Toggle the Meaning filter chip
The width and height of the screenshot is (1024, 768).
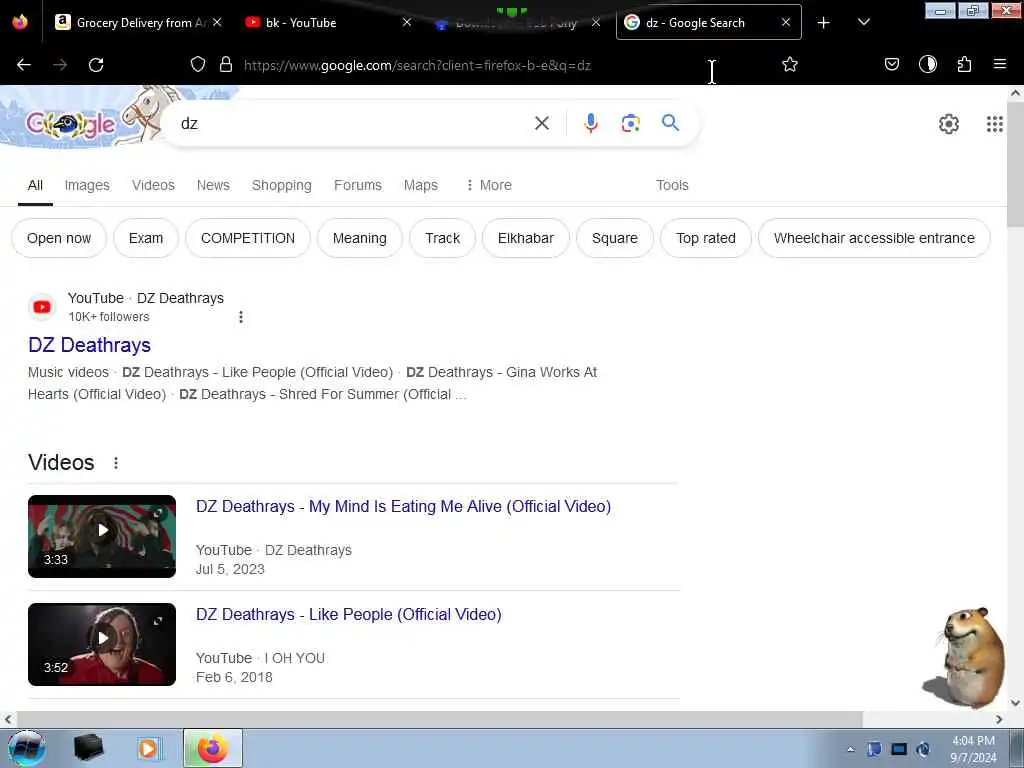pos(360,238)
